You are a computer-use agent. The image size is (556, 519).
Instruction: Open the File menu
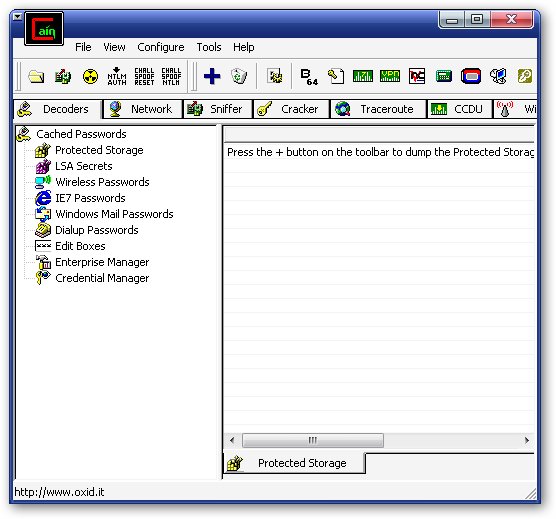[83, 47]
